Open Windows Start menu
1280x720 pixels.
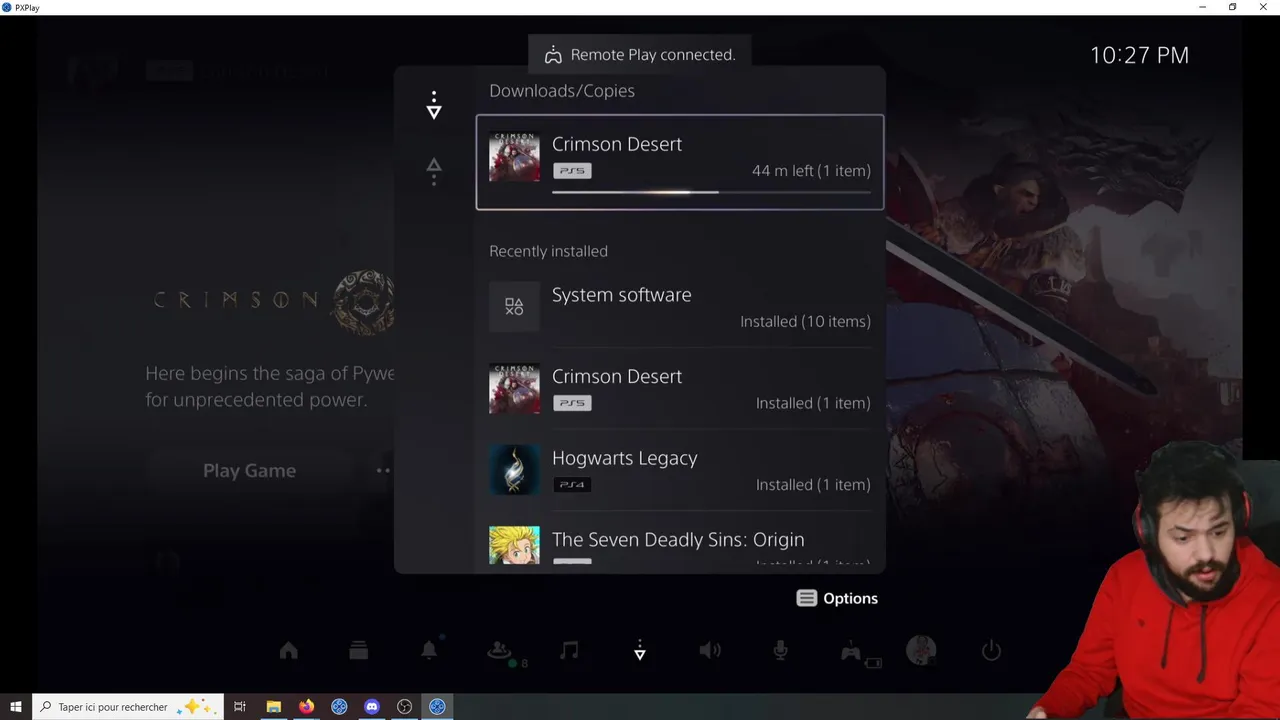click(x=15, y=707)
